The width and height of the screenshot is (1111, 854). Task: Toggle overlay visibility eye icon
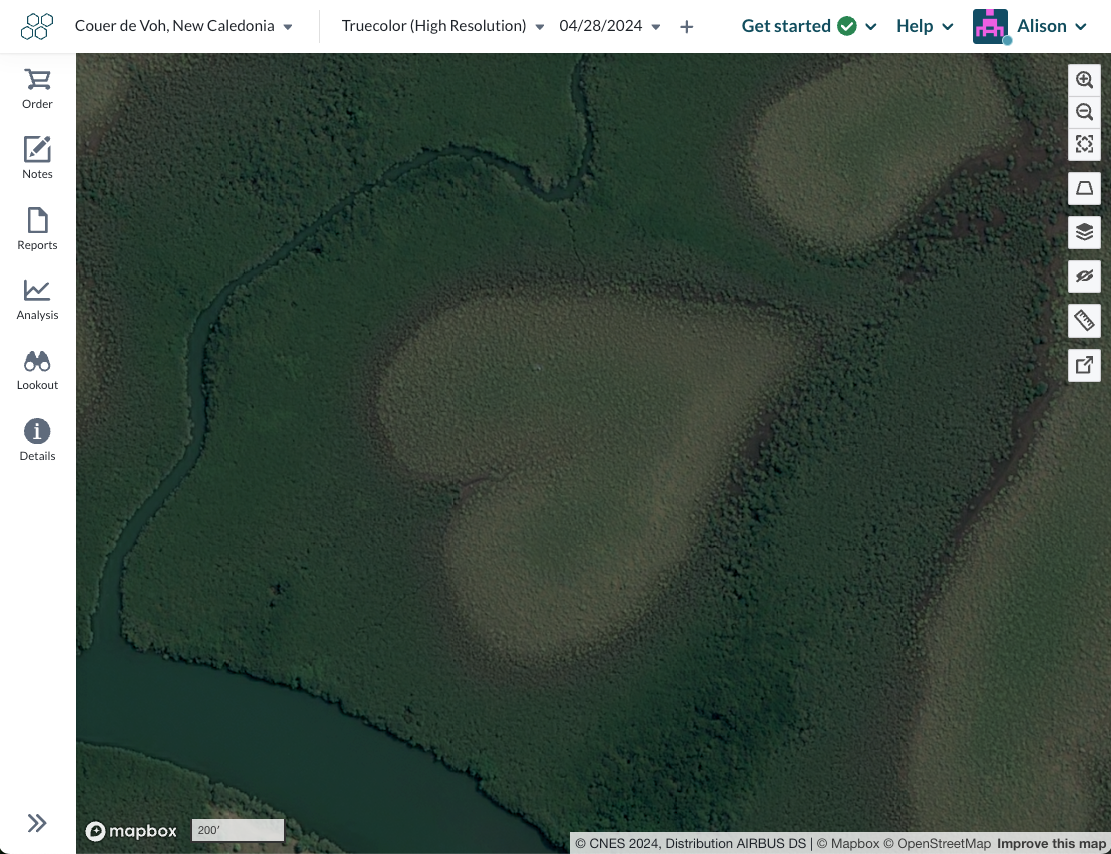click(1084, 276)
